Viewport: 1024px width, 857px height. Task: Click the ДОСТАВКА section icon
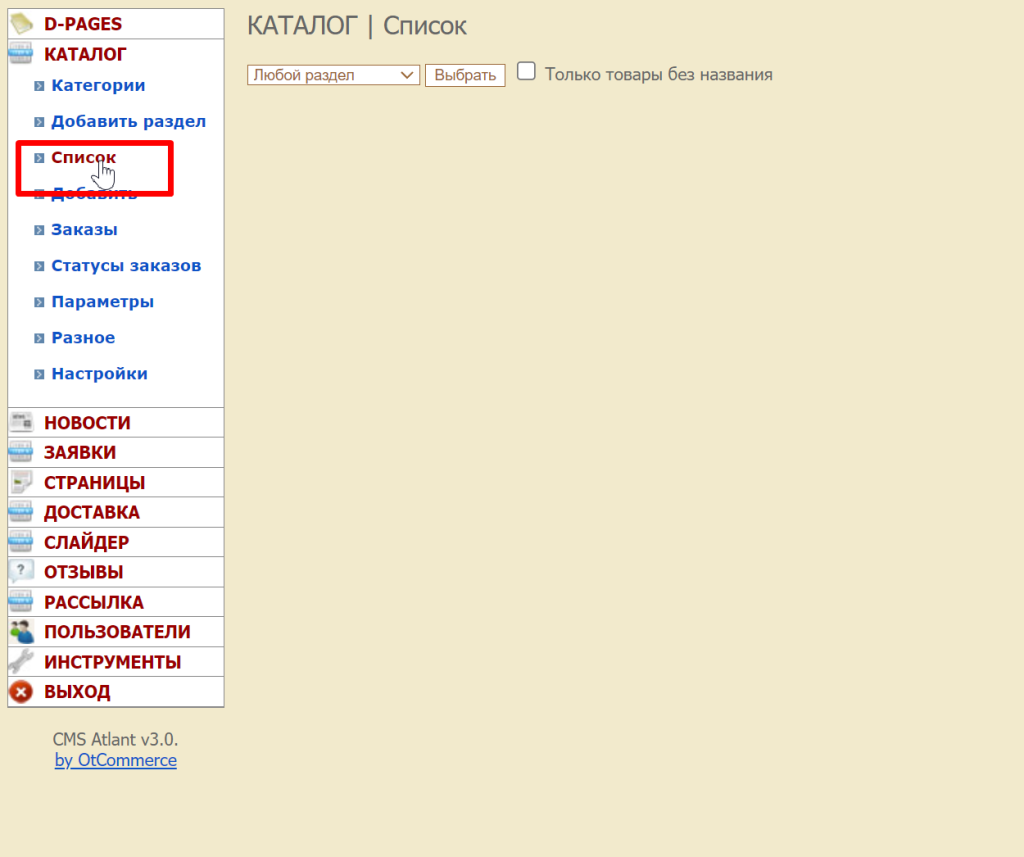click(21, 512)
